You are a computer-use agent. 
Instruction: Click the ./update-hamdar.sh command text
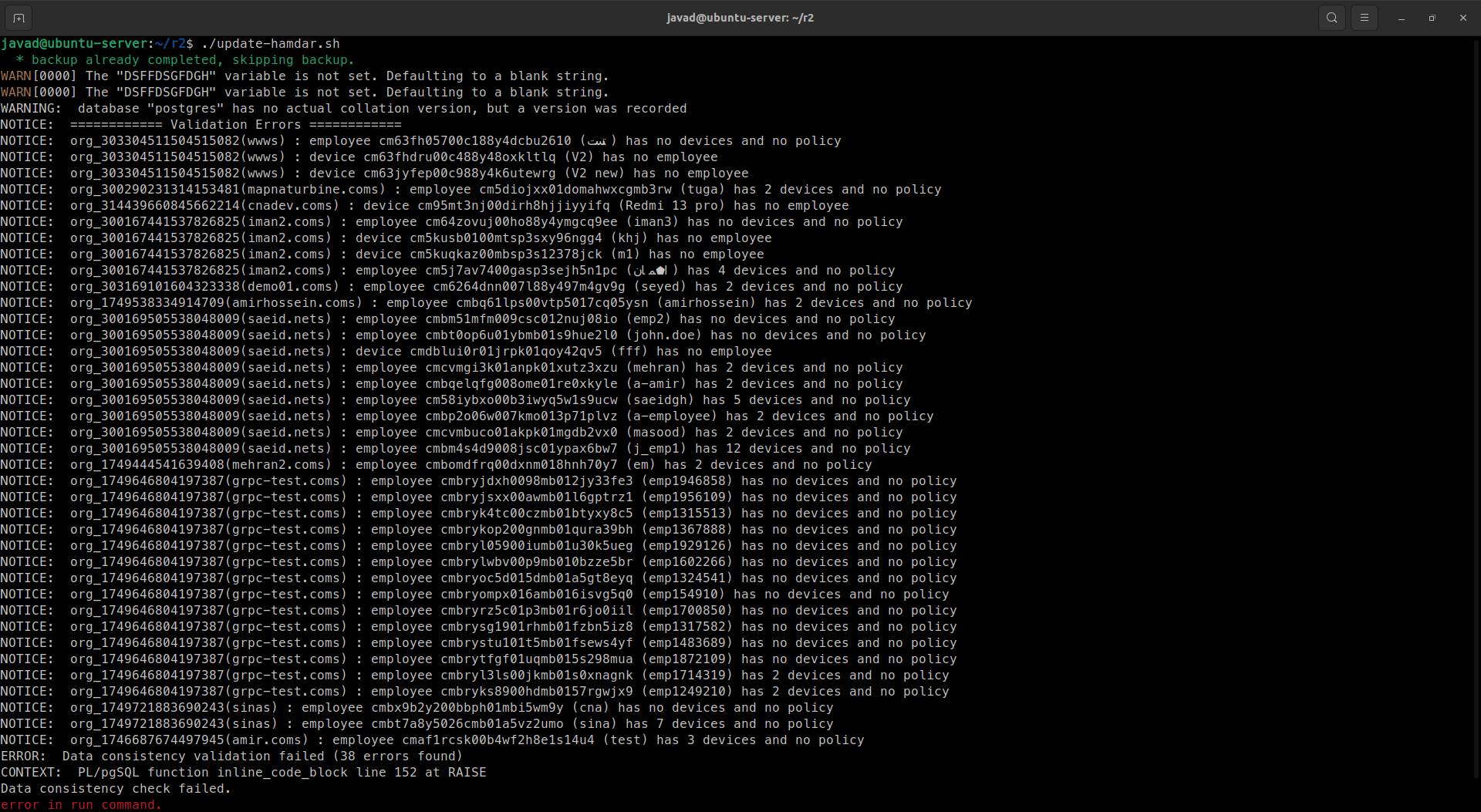point(270,44)
